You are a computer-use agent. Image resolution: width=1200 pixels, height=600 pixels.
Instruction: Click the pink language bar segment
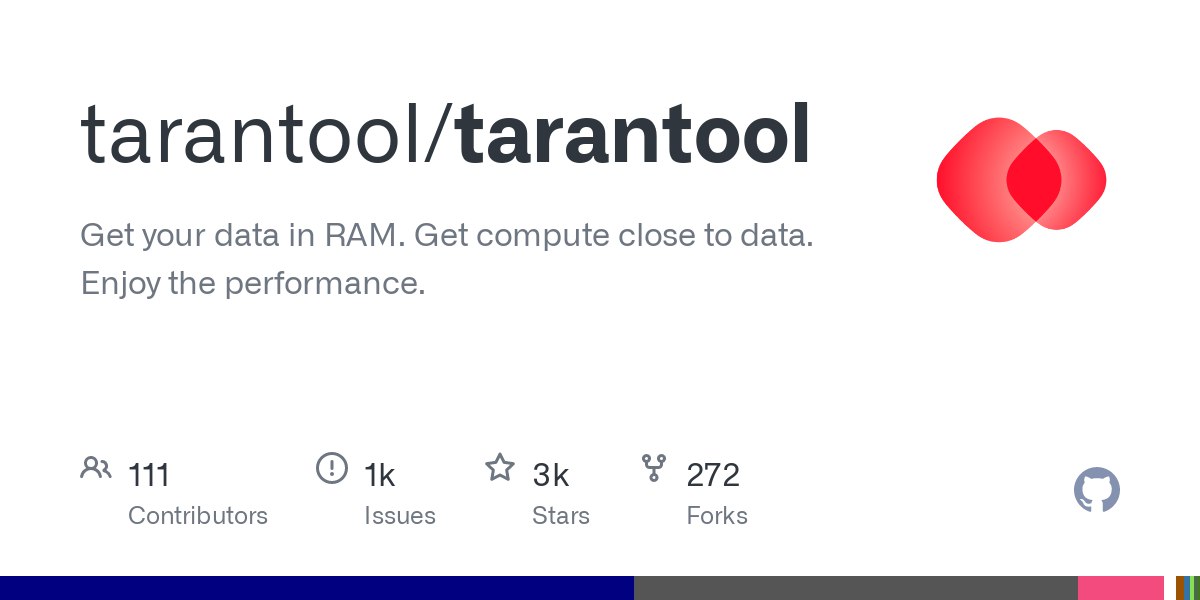pyautogui.click(x=1120, y=588)
